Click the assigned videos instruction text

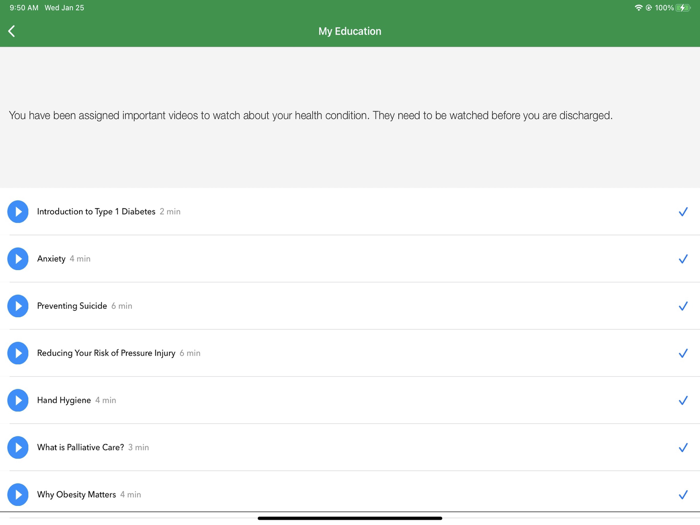click(x=310, y=116)
